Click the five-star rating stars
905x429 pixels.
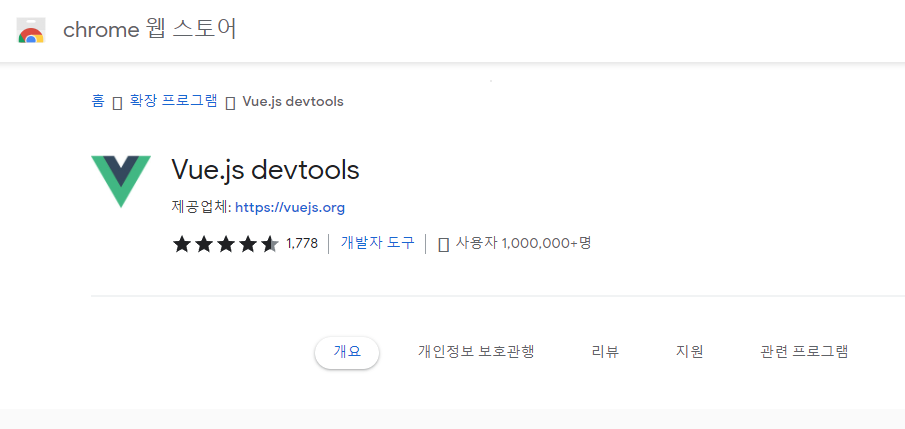point(226,244)
